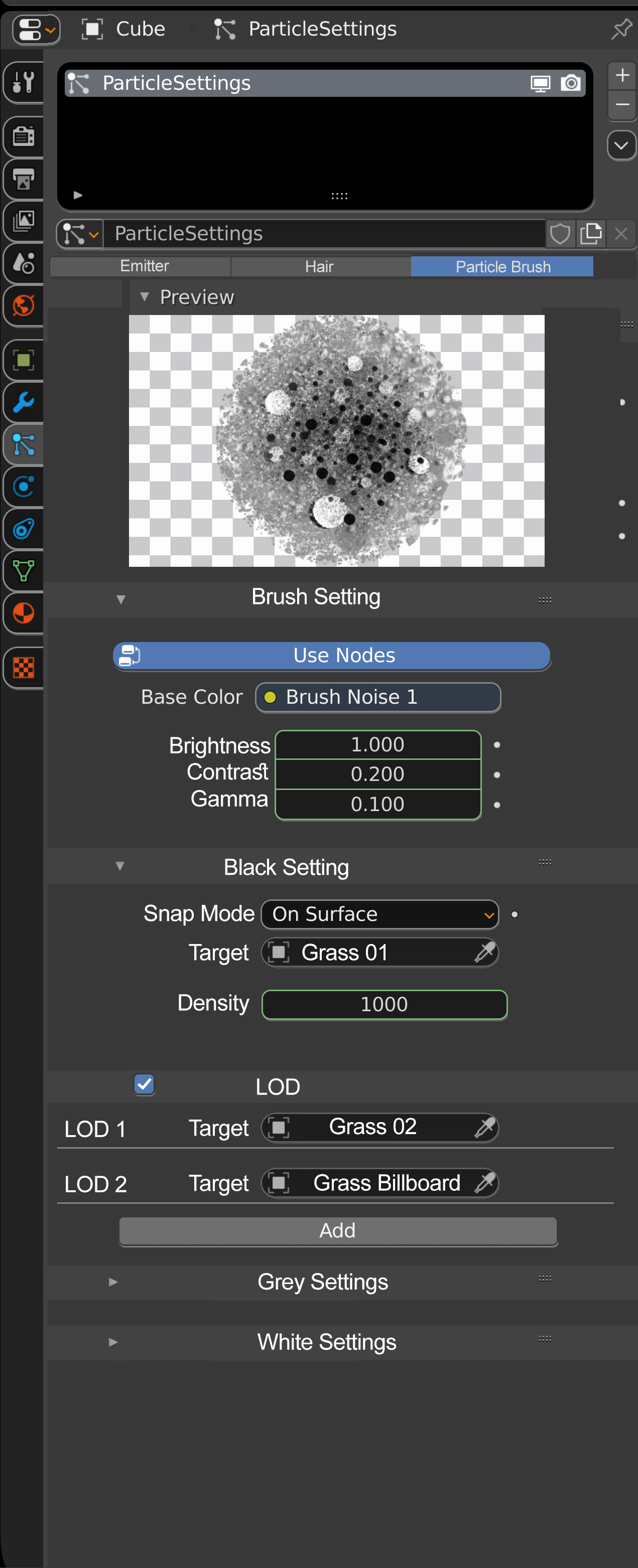
Task: Open the Texture properties checker tab
Action: [x=23, y=668]
